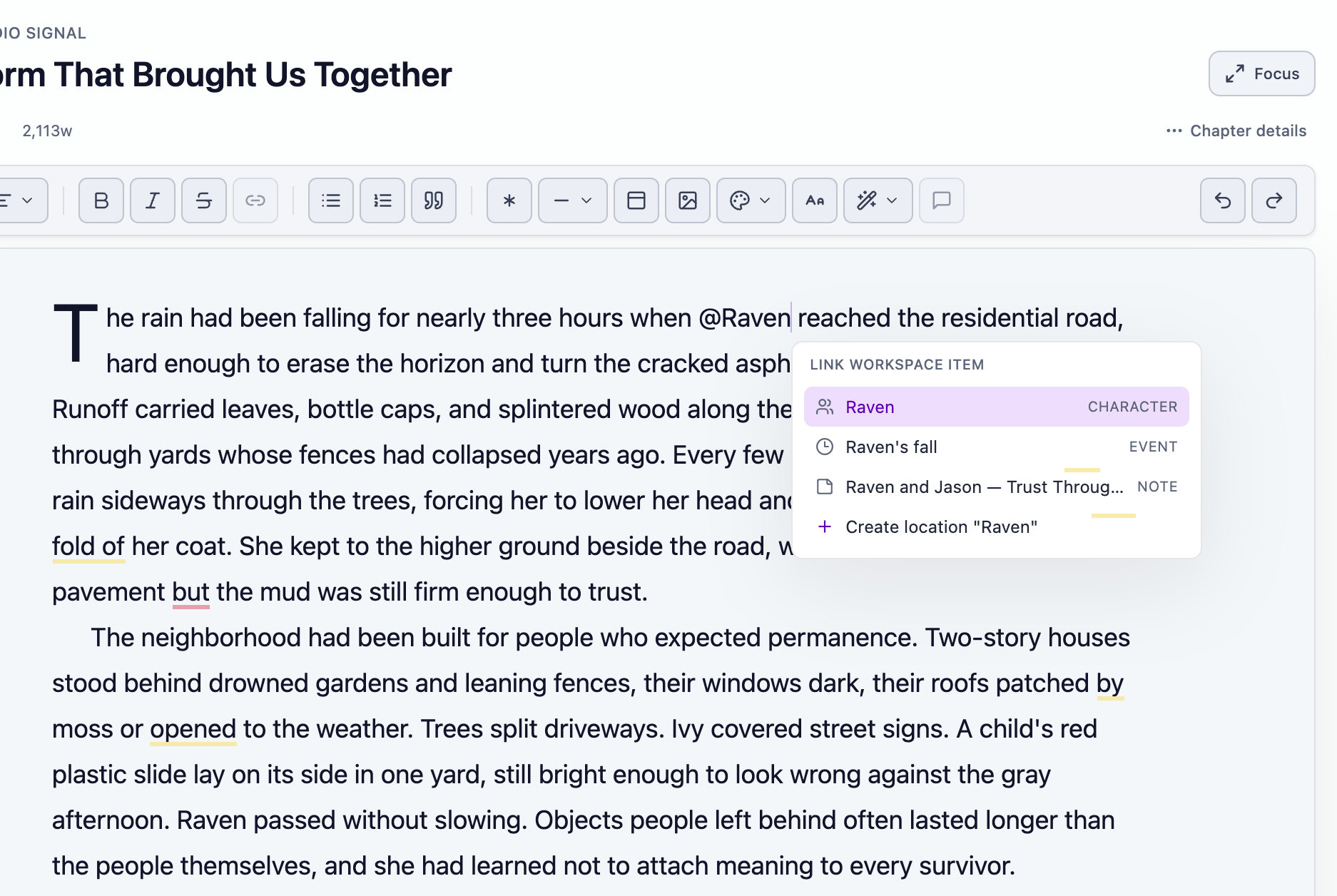This screenshot has width=1337, height=896.
Task: Click the insert link icon
Action: point(255,200)
